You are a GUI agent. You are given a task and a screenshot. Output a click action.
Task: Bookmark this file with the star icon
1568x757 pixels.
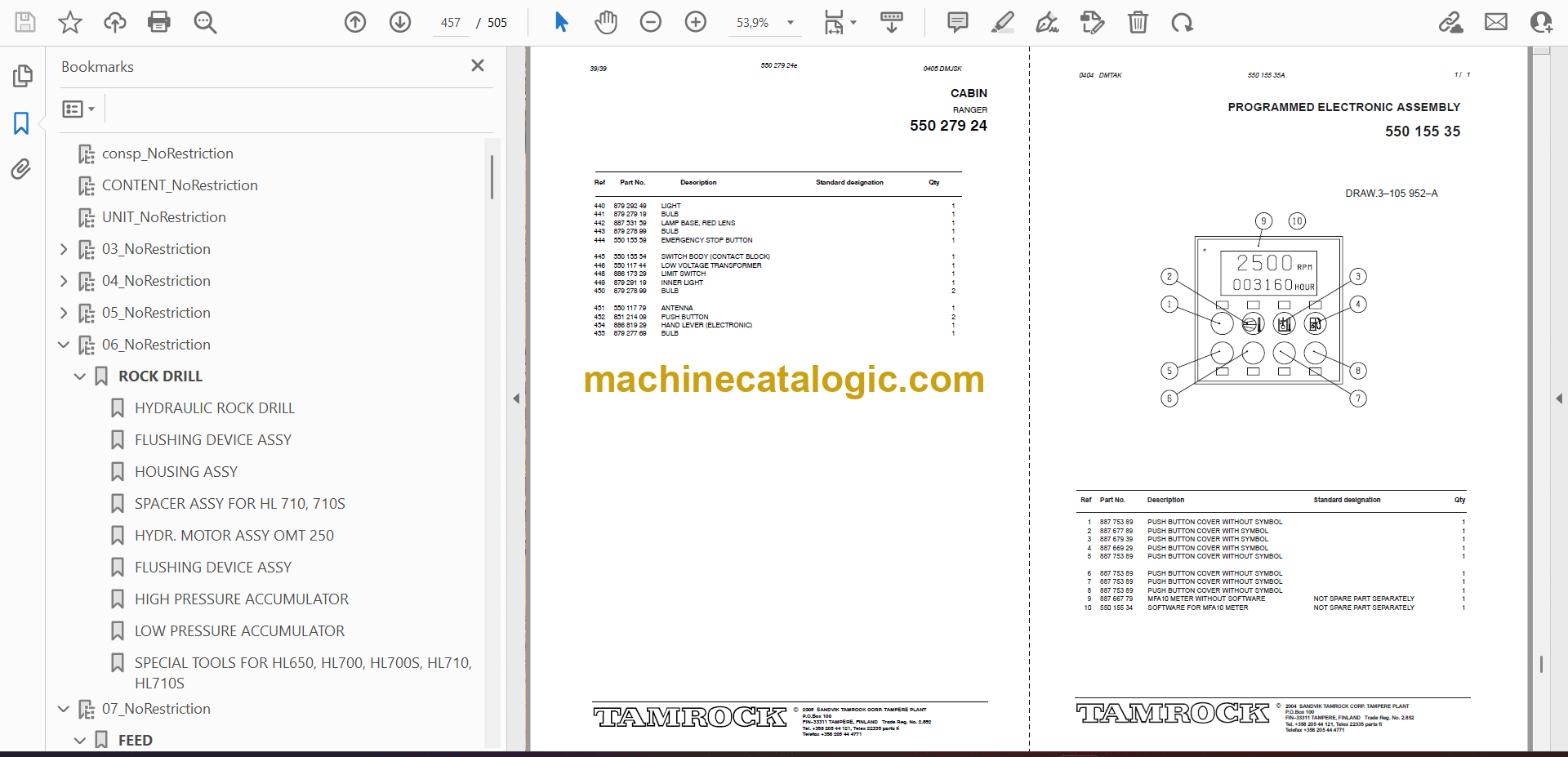tap(70, 22)
